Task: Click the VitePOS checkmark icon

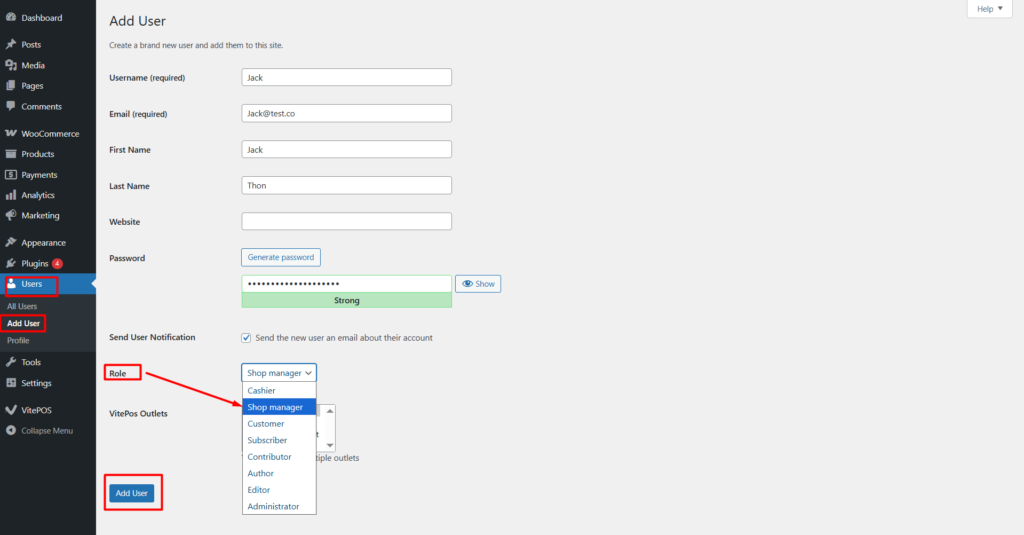Action: pyautogui.click(x=11, y=410)
